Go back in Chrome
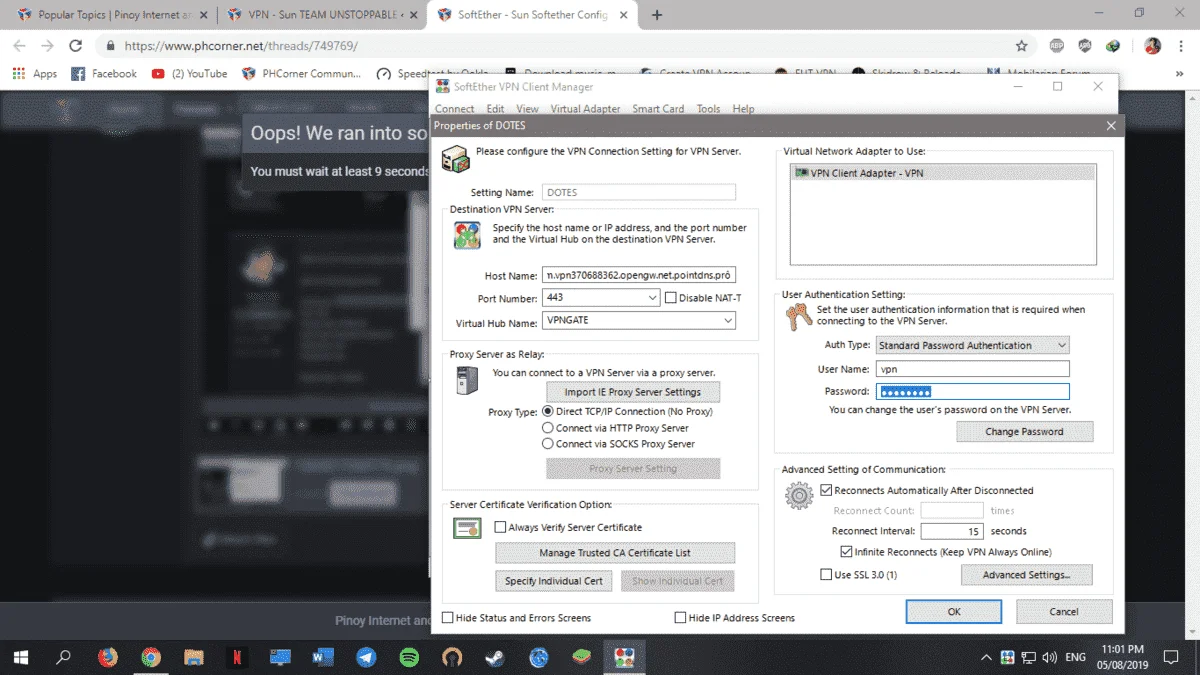1200x675 pixels. pos(20,46)
